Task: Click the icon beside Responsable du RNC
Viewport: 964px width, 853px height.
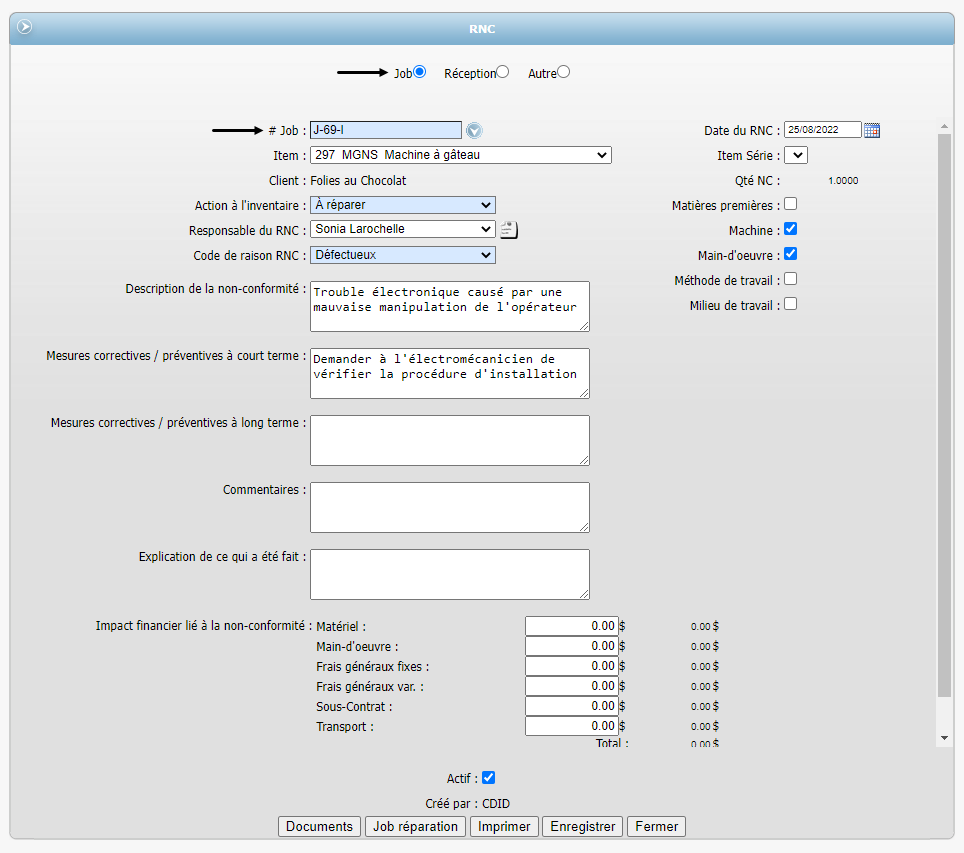Action: (509, 230)
